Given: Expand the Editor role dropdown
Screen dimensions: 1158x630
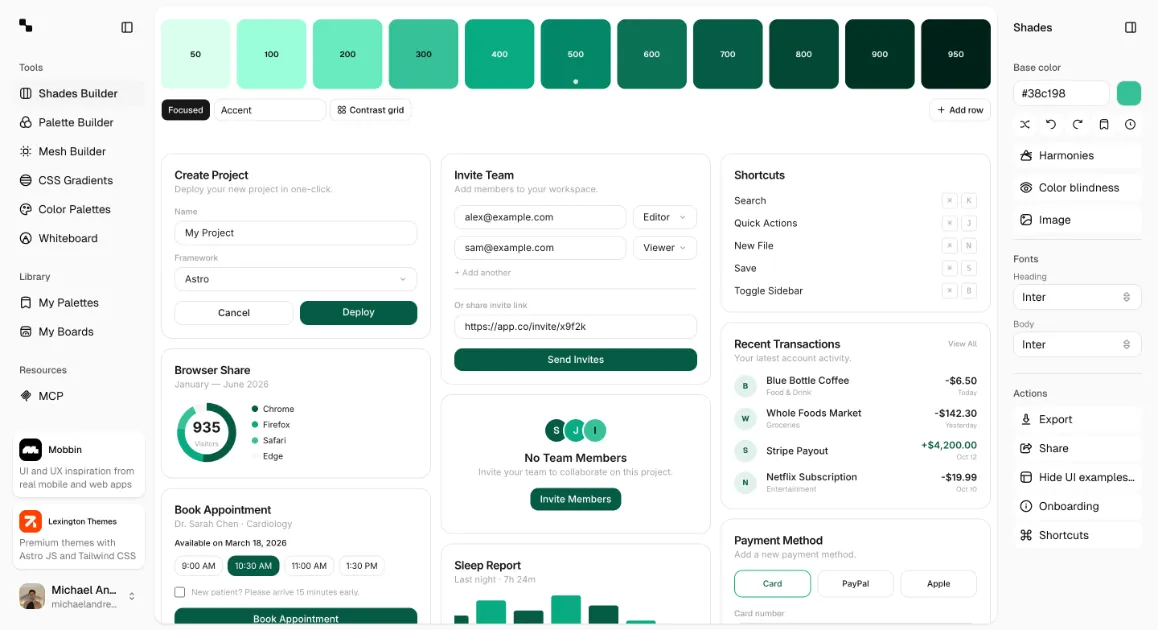Looking at the screenshot, I should tap(664, 217).
